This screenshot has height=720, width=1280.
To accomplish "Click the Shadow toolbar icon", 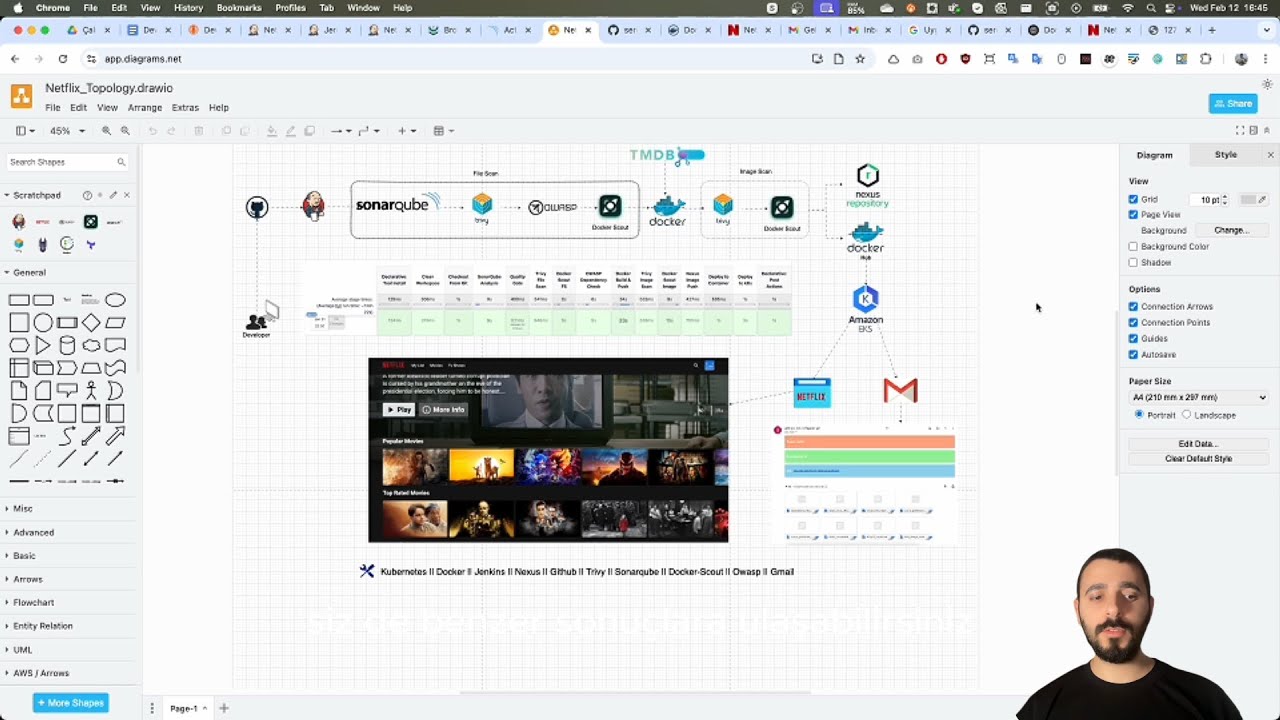I will [309, 131].
